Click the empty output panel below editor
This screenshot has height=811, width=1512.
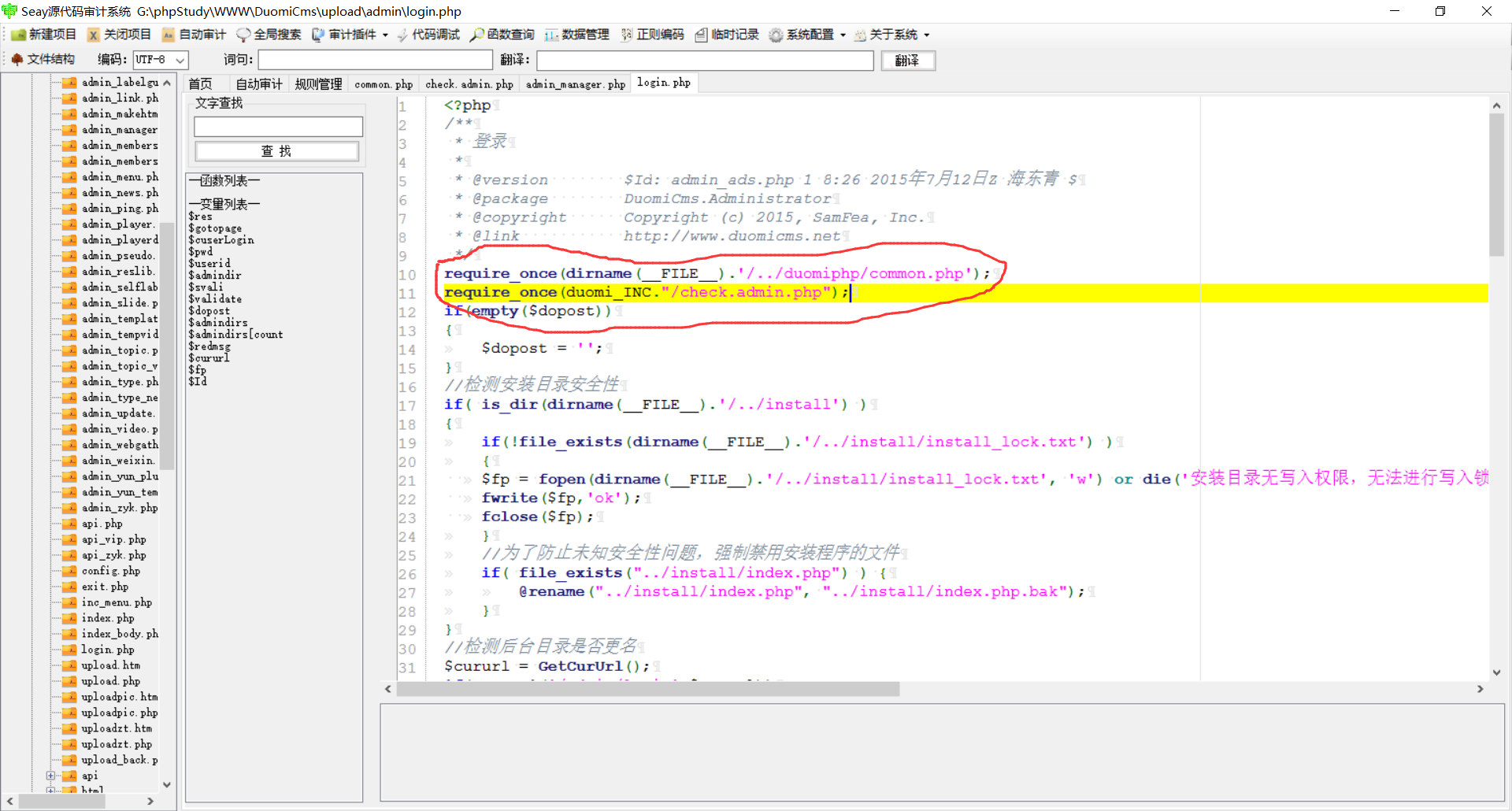942,752
